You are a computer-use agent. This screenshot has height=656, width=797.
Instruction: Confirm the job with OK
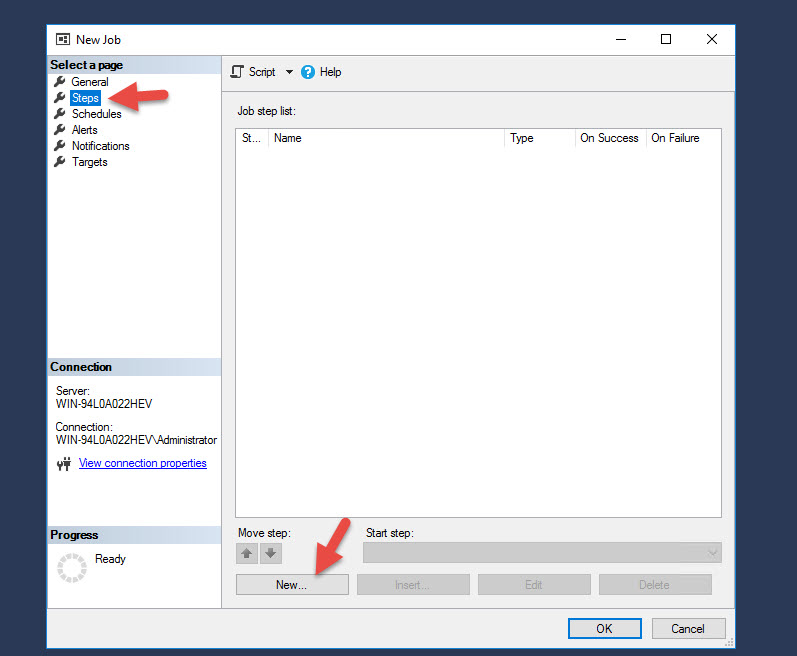(x=605, y=629)
